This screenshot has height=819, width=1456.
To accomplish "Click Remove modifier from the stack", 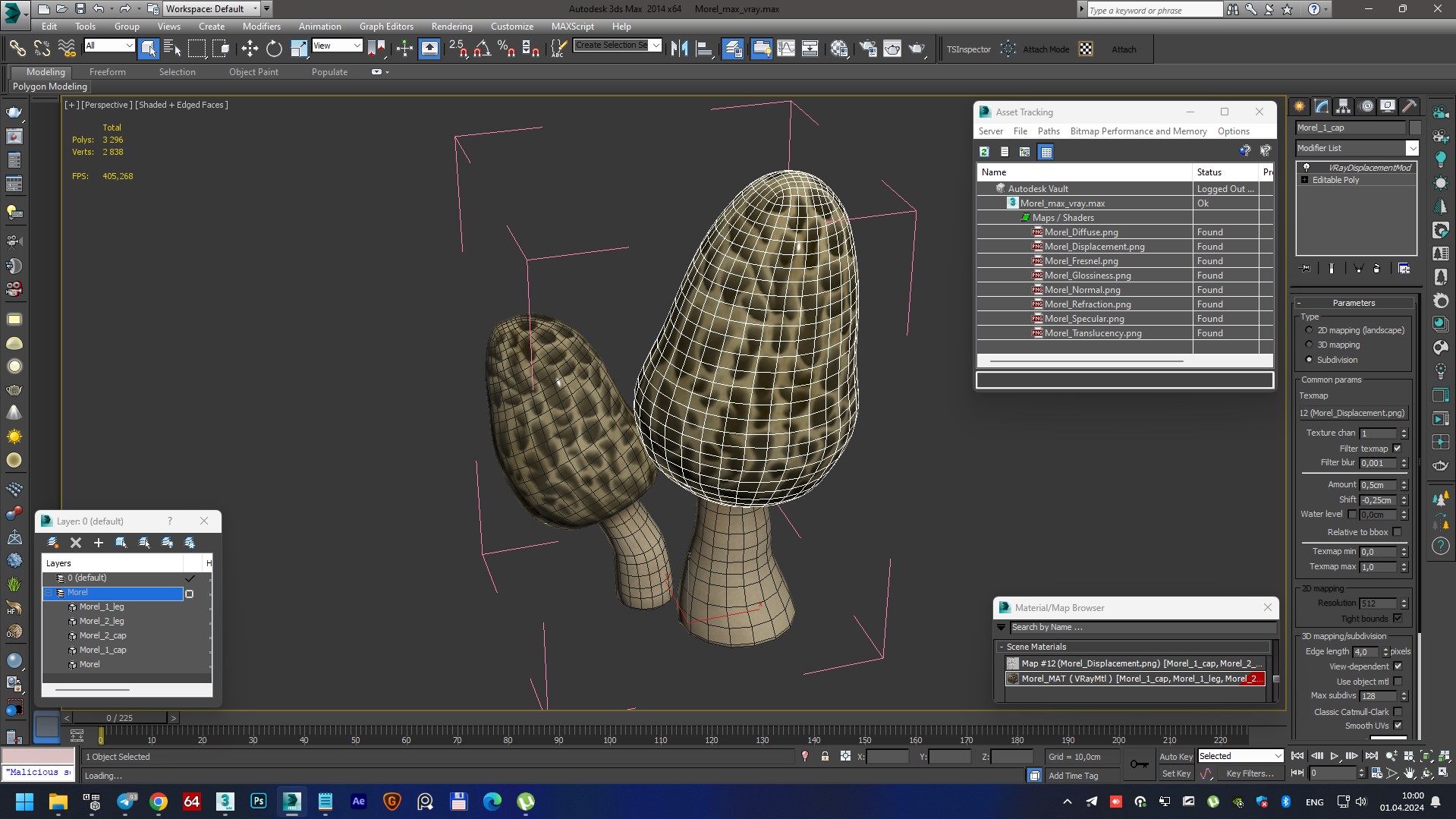I will click(1377, 268).
